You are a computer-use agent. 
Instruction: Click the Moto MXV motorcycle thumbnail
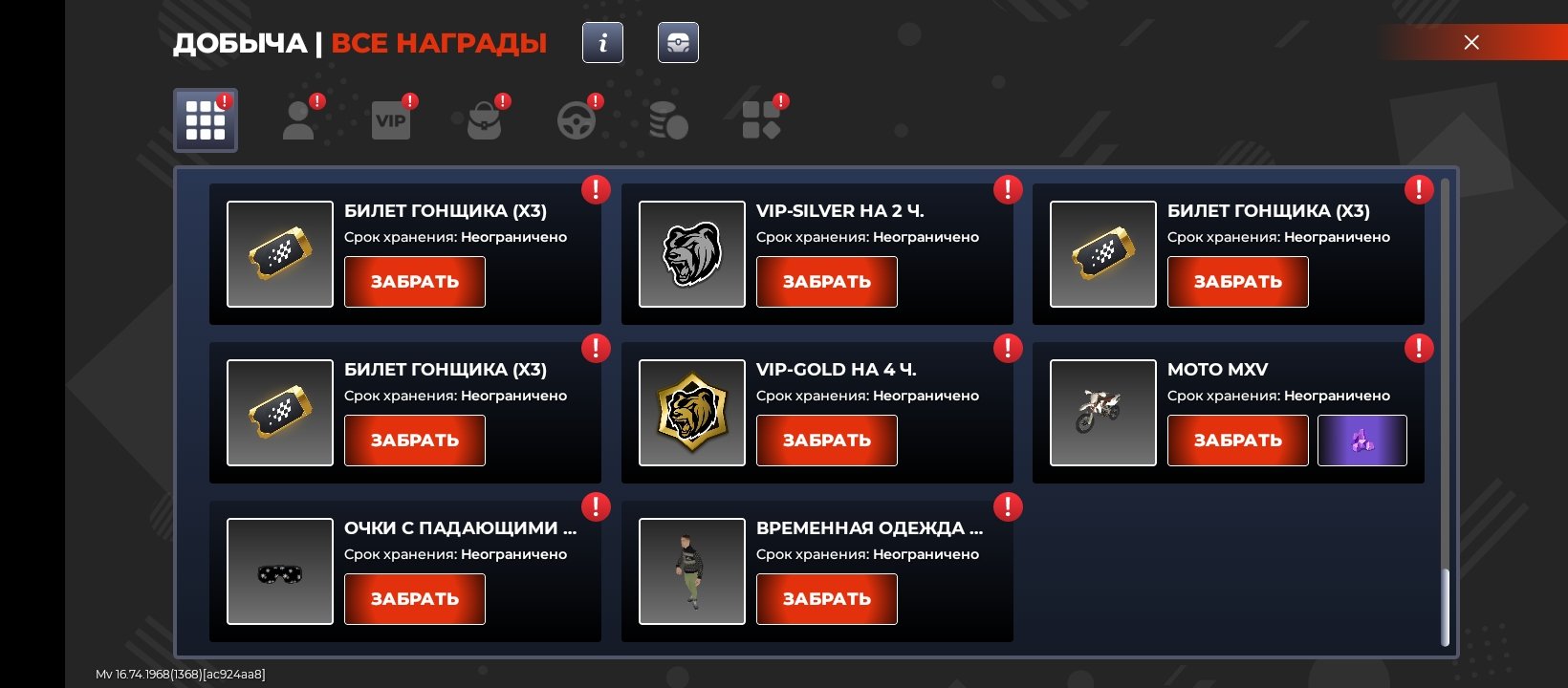pyautogui.click(x=1103, y=413)
